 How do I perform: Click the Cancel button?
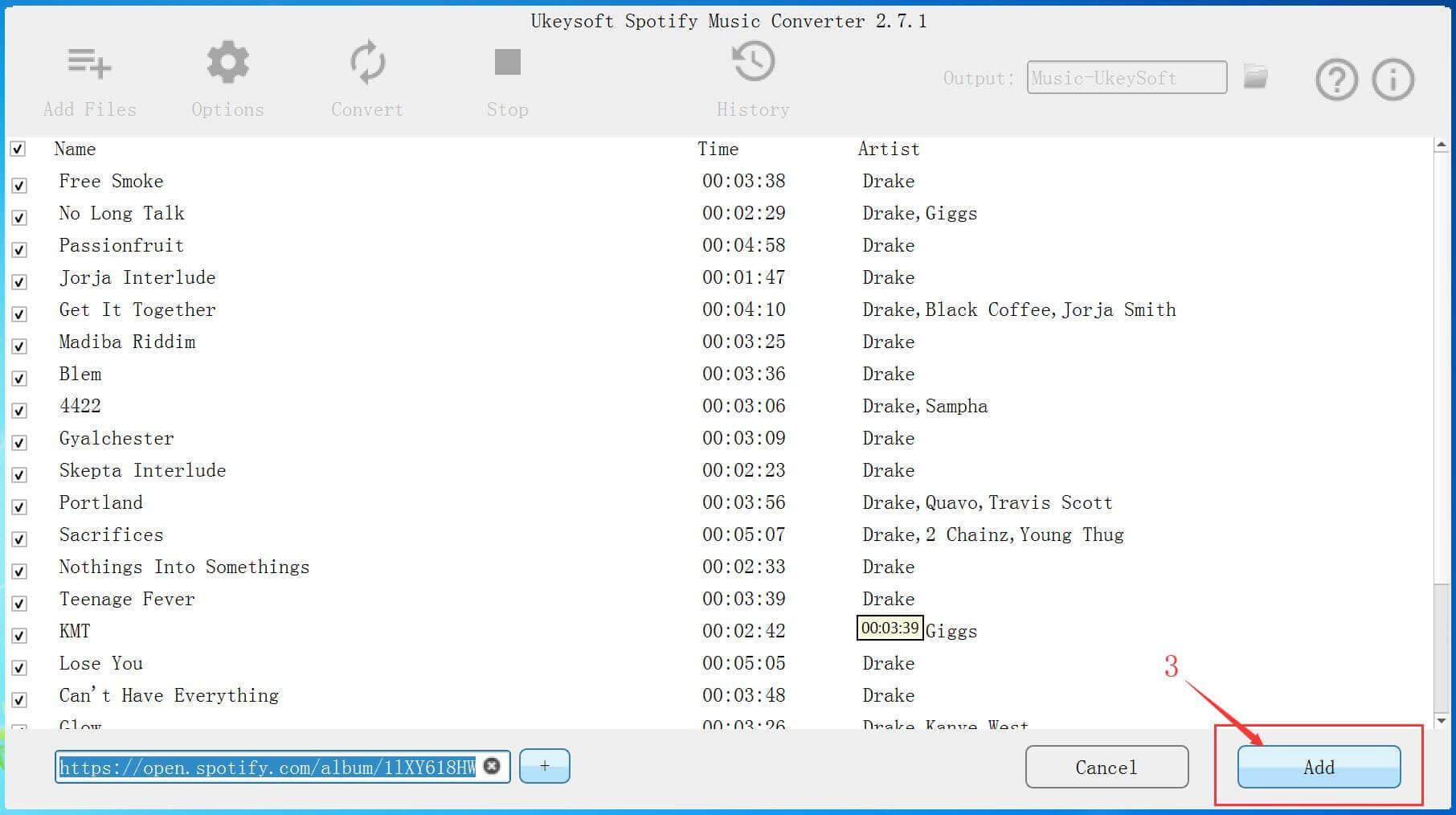tap(1106, 767)
